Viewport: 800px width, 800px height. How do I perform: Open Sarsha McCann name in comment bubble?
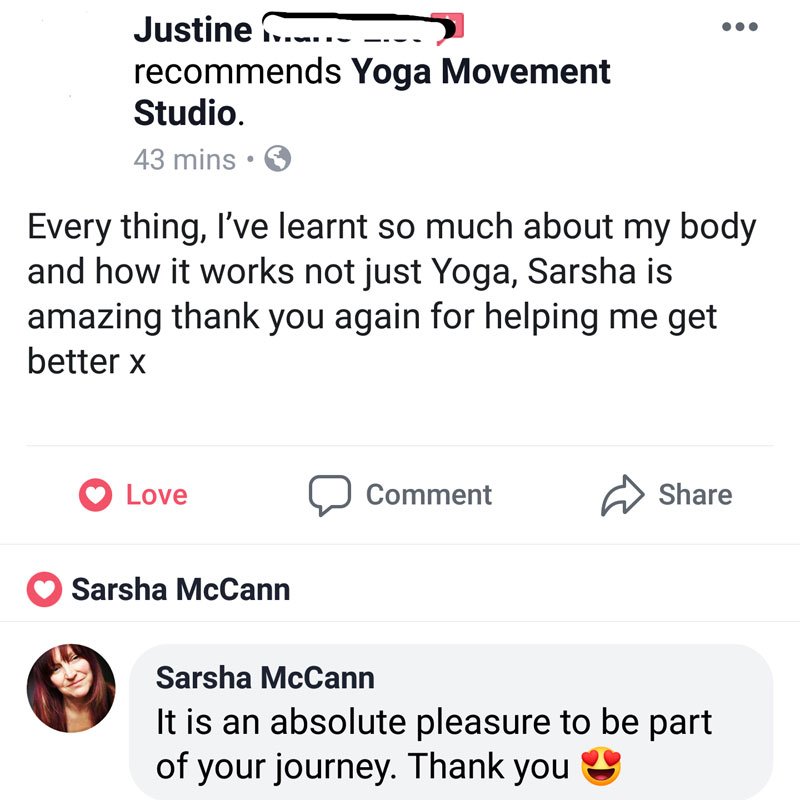pyautogui.click(x=265, y=678)
